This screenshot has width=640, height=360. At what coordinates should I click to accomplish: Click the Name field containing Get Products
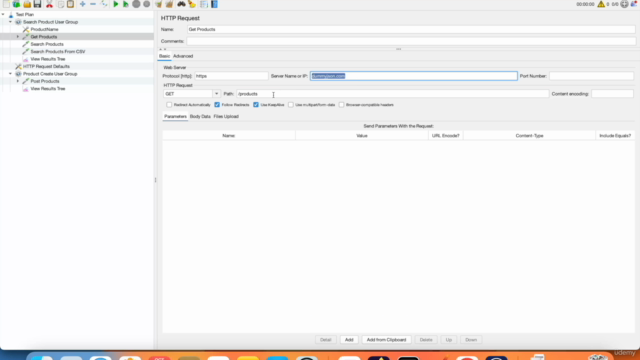[411, 29]
